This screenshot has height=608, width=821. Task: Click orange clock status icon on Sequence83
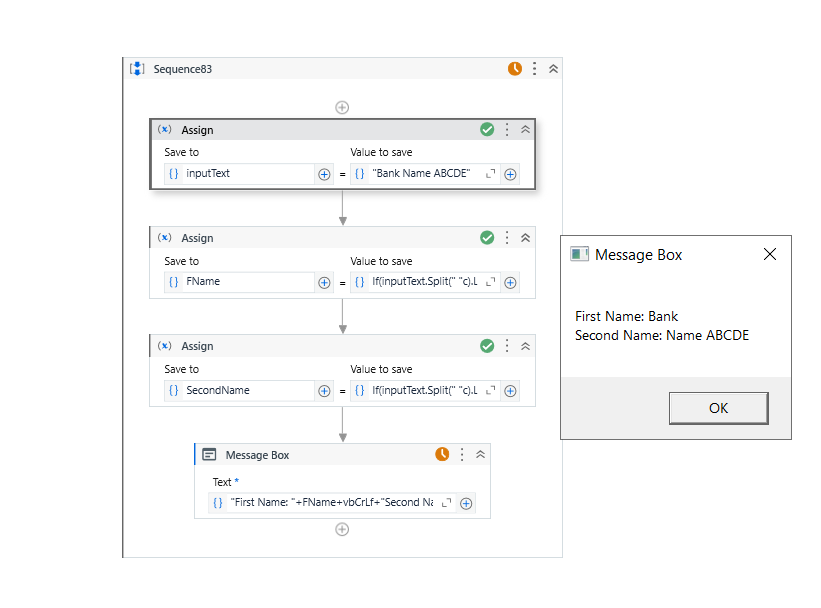[515, 69]
